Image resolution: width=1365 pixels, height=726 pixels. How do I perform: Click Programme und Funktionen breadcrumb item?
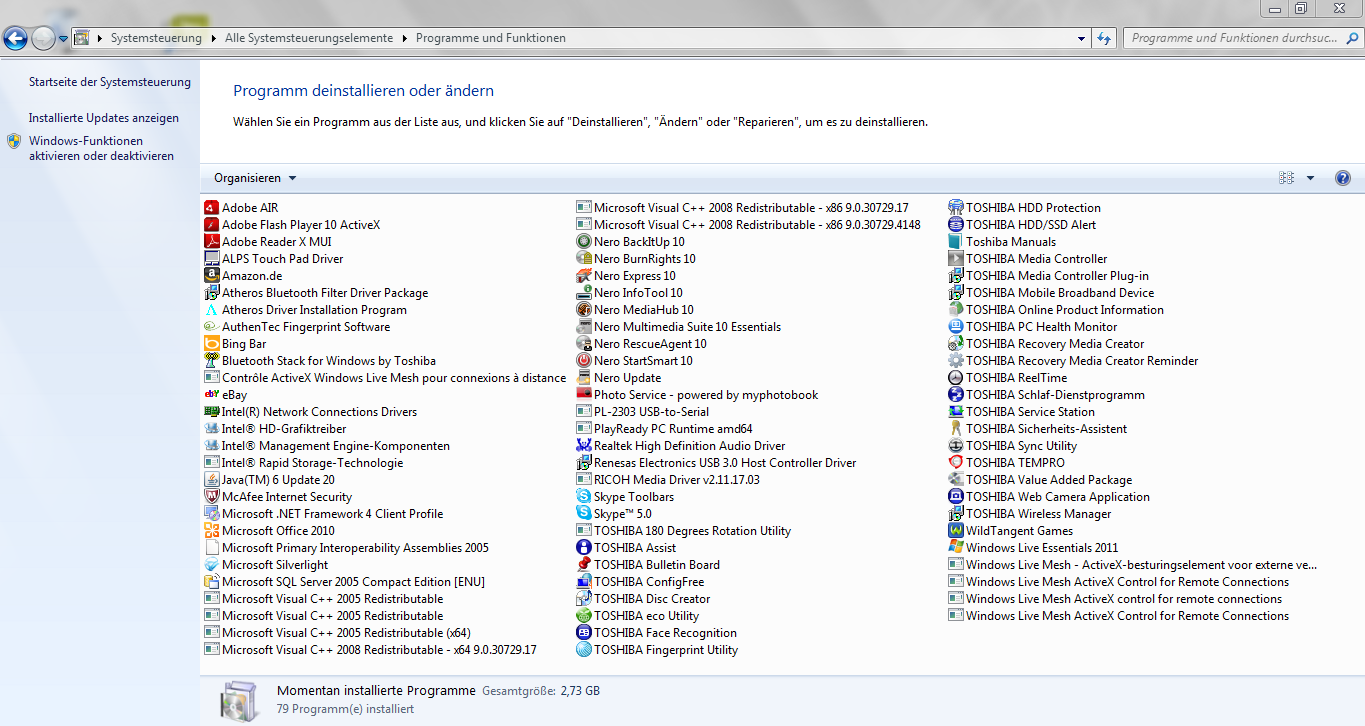click(491, 38)
